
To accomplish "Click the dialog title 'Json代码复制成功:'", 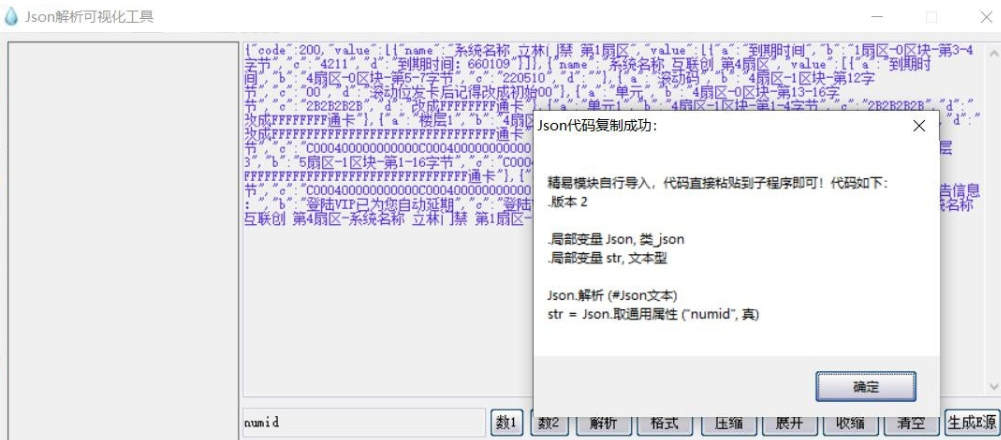I will point(597,126).
